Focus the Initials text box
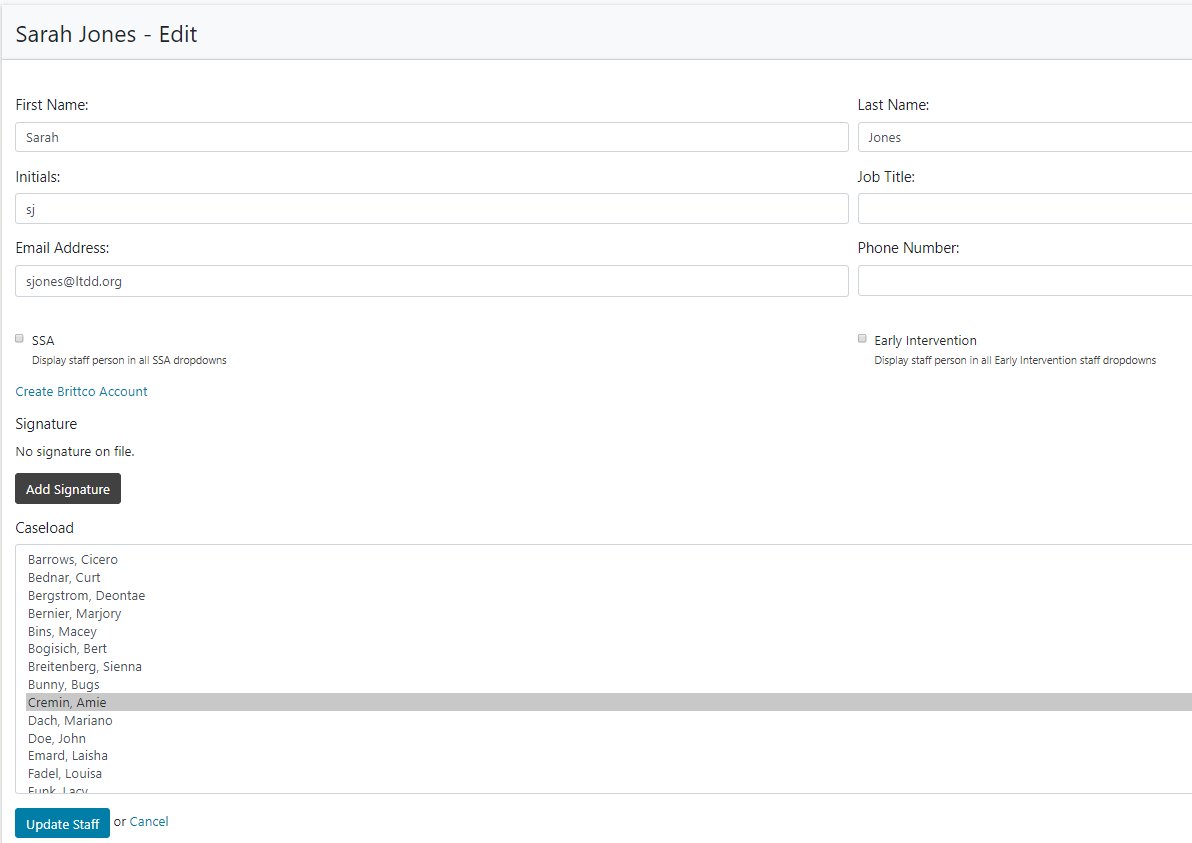Screen dimensions: 1192x843 [431, 209]
